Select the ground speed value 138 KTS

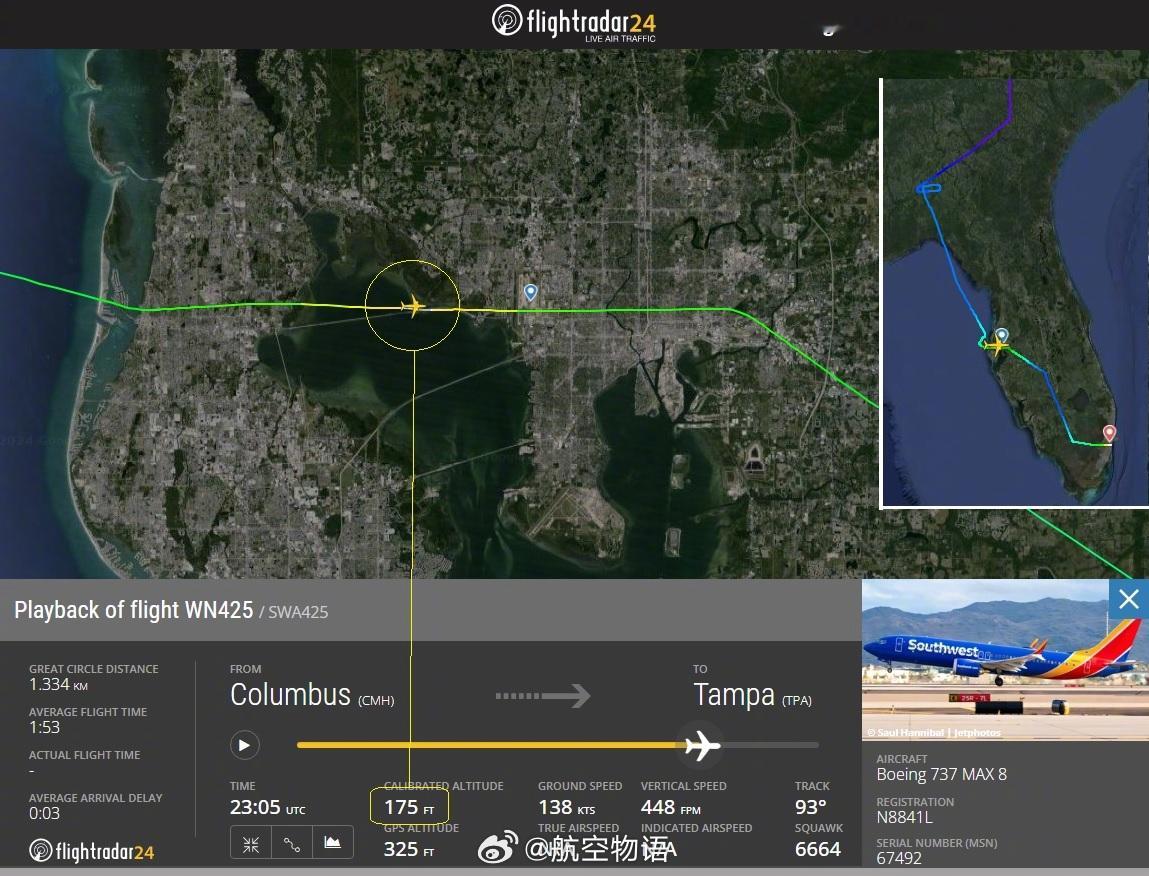click(x=566, y=807)
